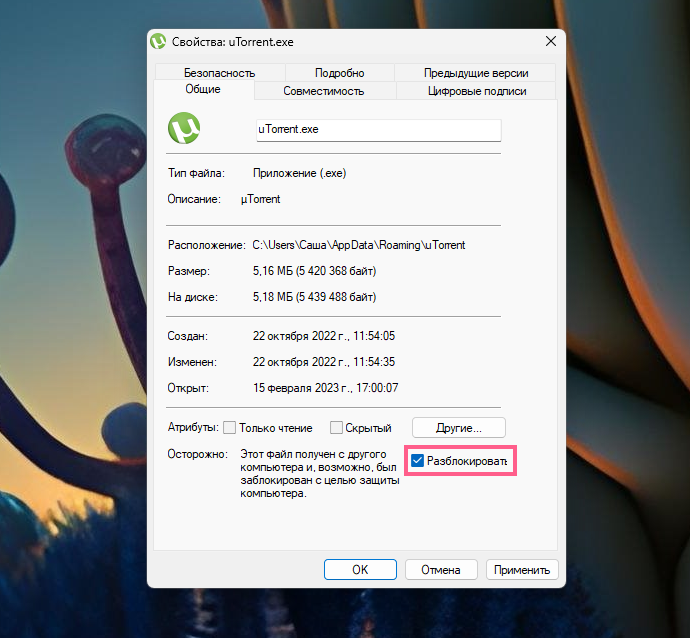Click the dialog title Свойства: uTorrent.exe

(x=232, y=42)
